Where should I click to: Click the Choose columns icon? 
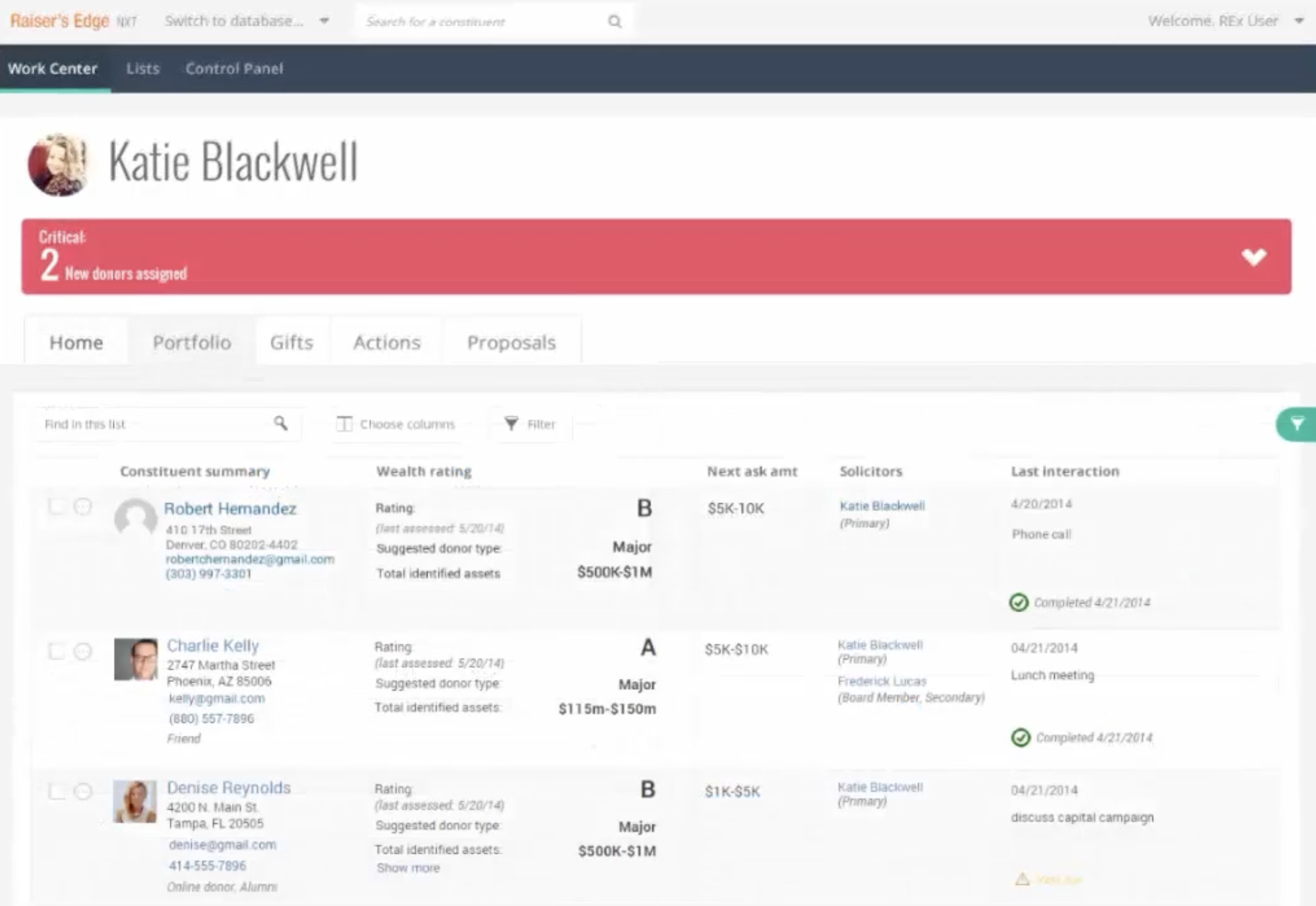[x=344, y=424]
